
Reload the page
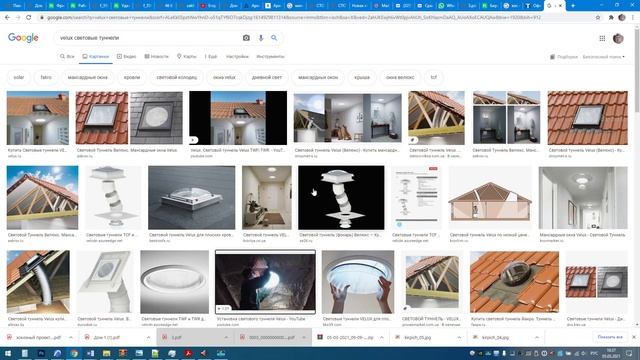point(29,18)
